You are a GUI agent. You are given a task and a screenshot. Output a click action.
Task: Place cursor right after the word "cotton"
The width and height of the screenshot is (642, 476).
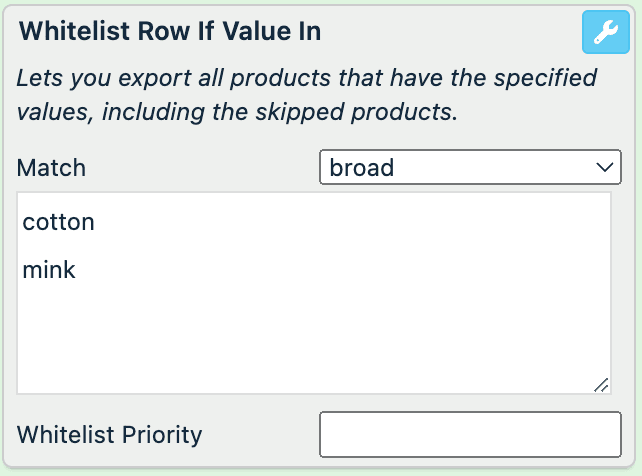(96, 222)
